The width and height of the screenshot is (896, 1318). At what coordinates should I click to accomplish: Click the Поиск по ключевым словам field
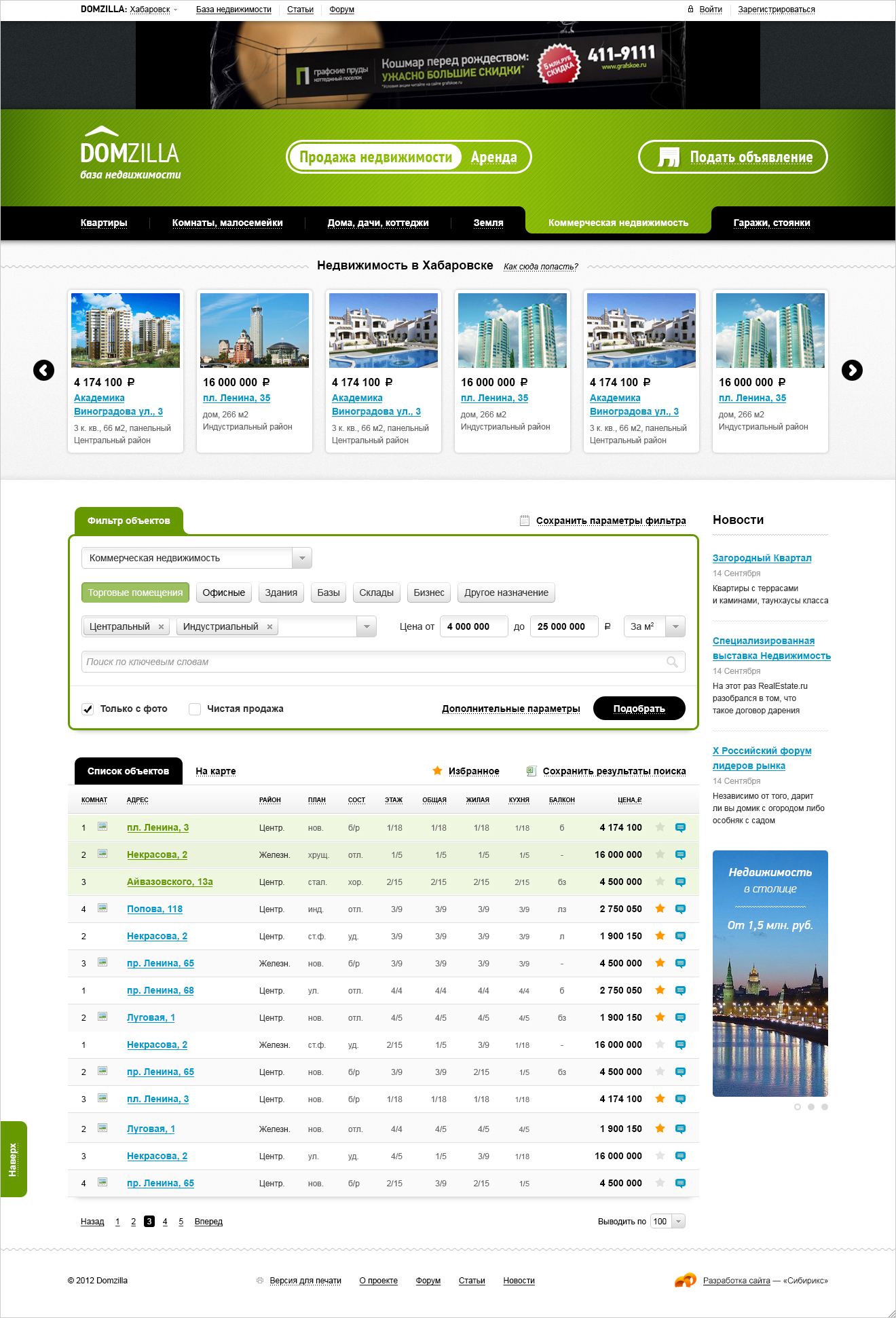click(x=384, y=662)
